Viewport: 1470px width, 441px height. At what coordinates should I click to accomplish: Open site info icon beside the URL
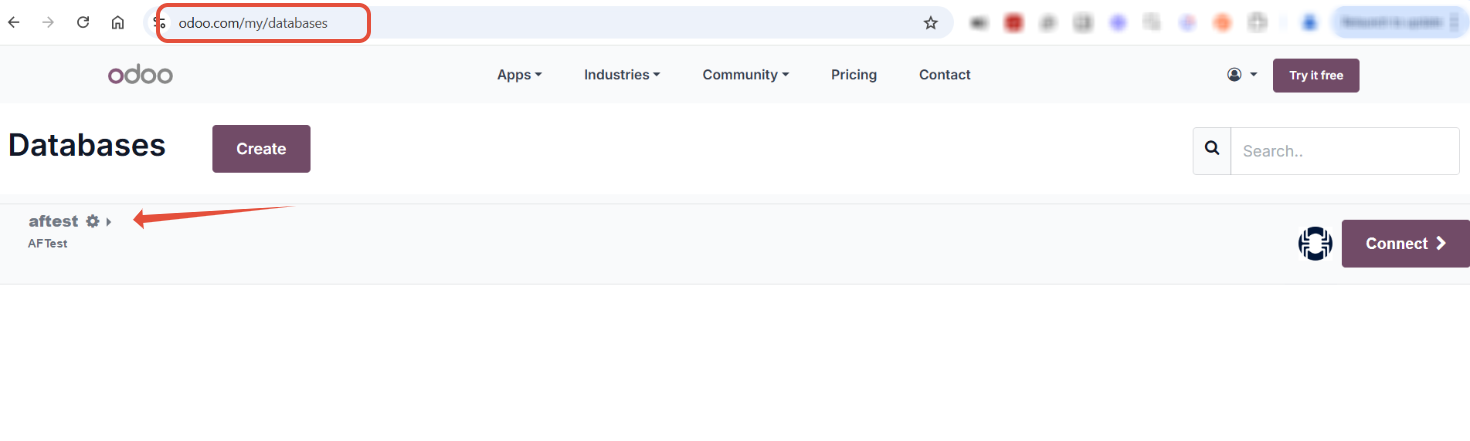158,22
